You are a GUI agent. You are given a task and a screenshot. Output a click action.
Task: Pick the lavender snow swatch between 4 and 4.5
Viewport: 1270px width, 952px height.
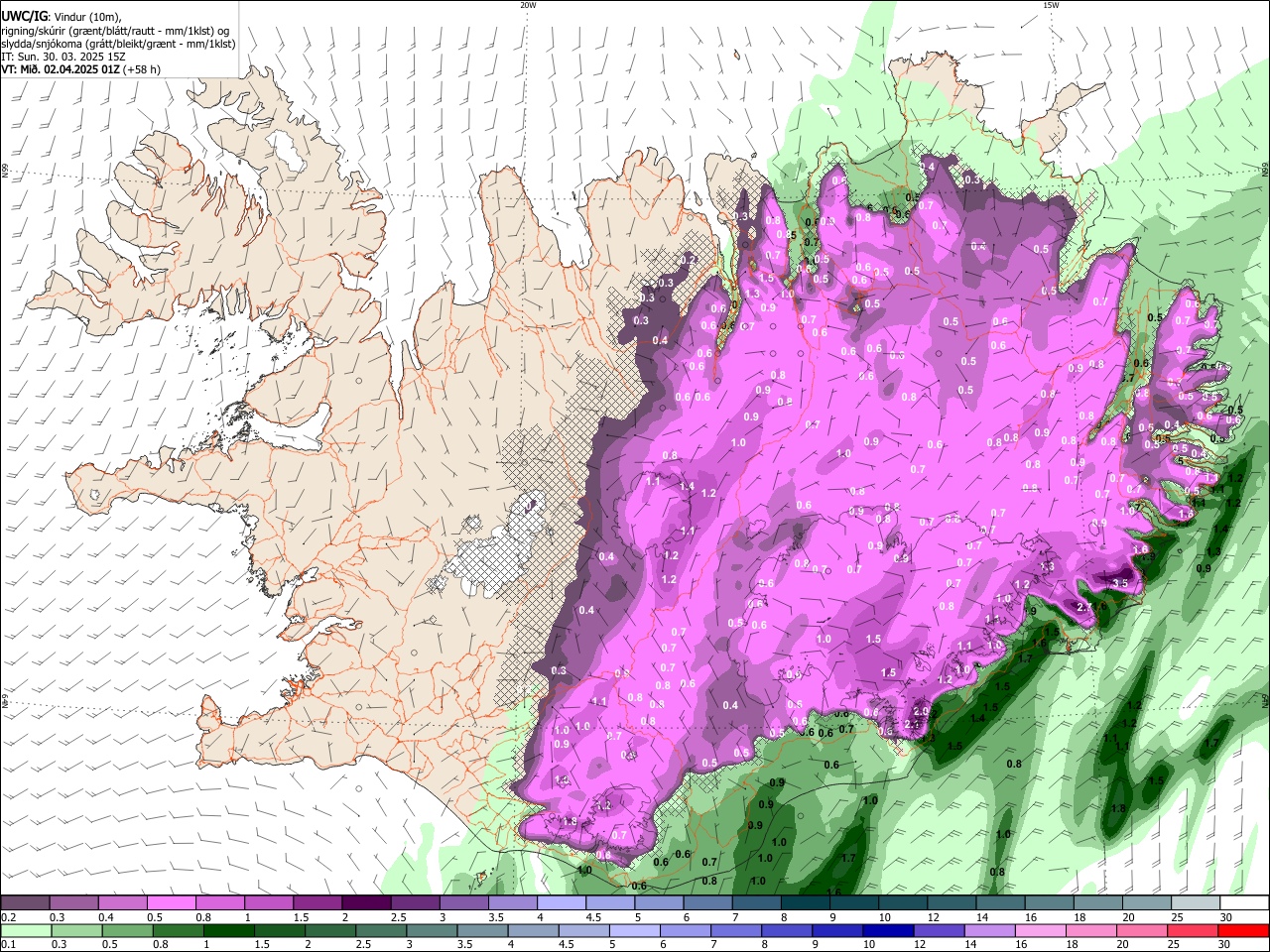pyautogui.click(x=561, y=903)
